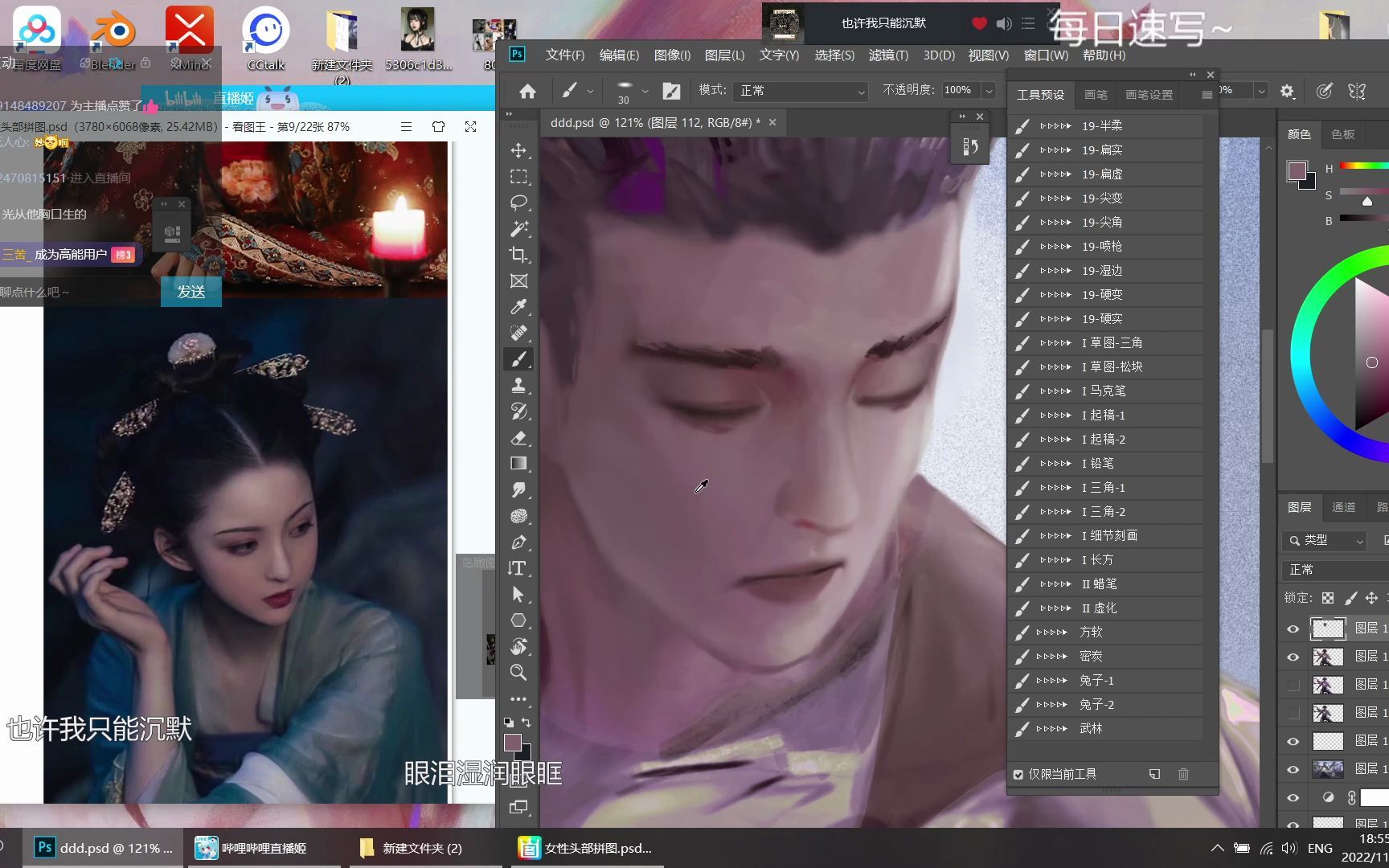Viewport: 1389px width, 868px height.
Task: Select the Smudge tool
Action: pyautogui.click(x=518, y=489)
